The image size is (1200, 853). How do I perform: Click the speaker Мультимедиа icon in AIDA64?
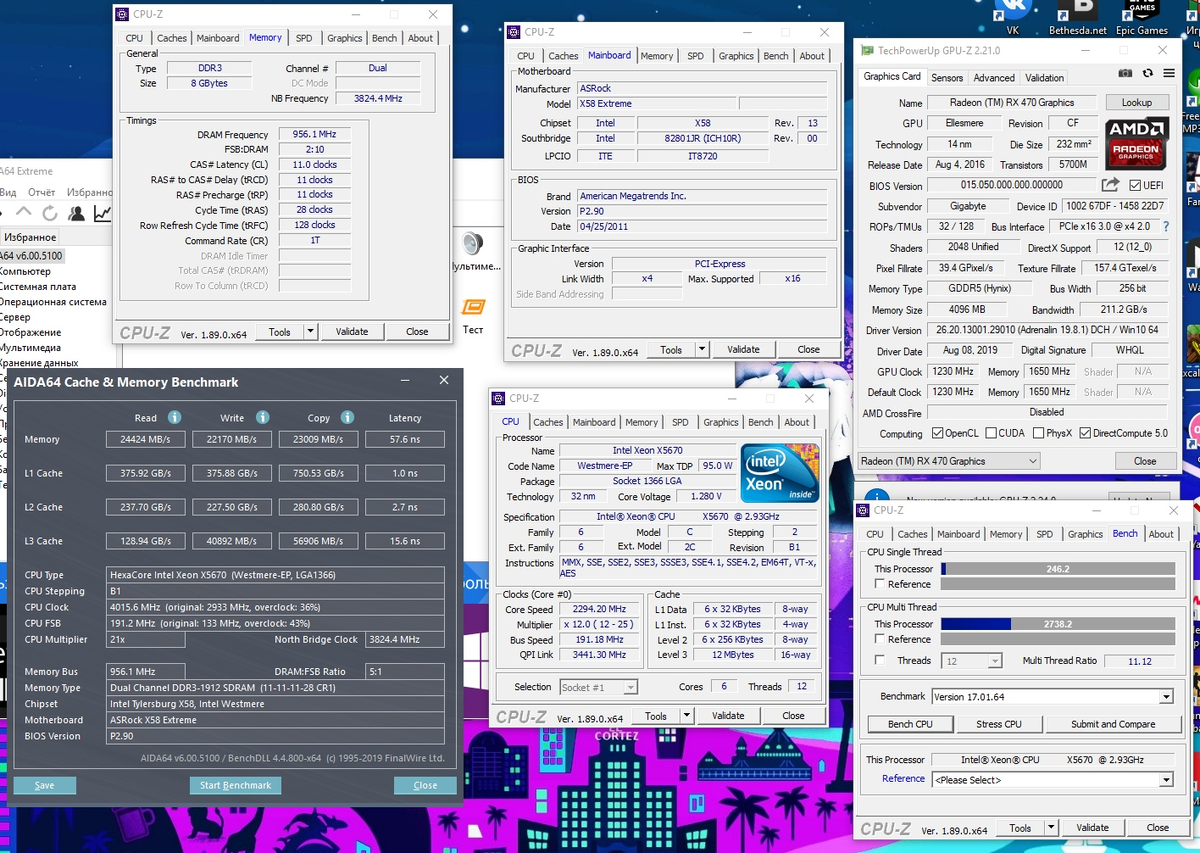473,244
